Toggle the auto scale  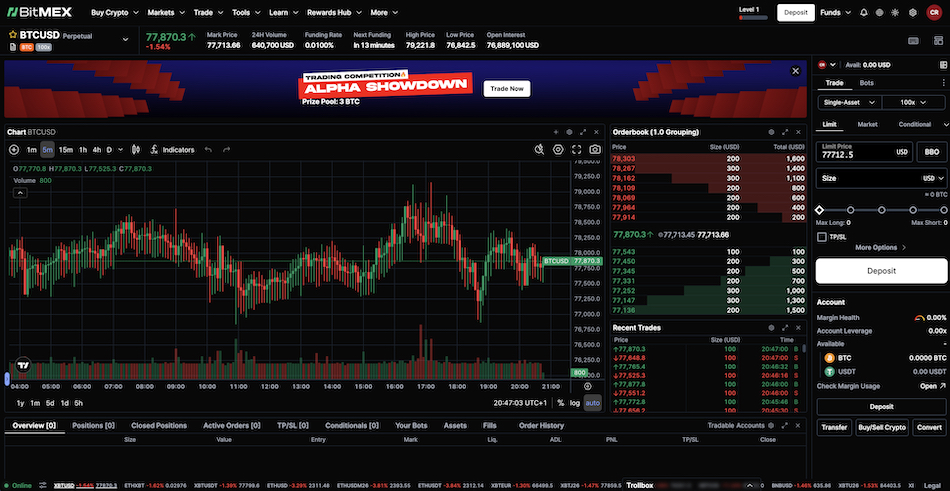pyautogui.click(x=593, y=403)
